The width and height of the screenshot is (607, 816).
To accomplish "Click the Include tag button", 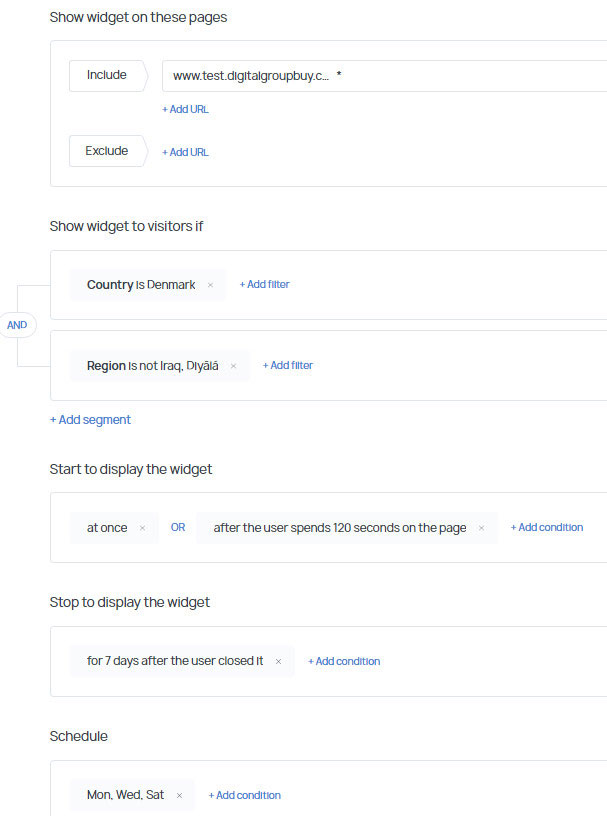I will (107, 75).
